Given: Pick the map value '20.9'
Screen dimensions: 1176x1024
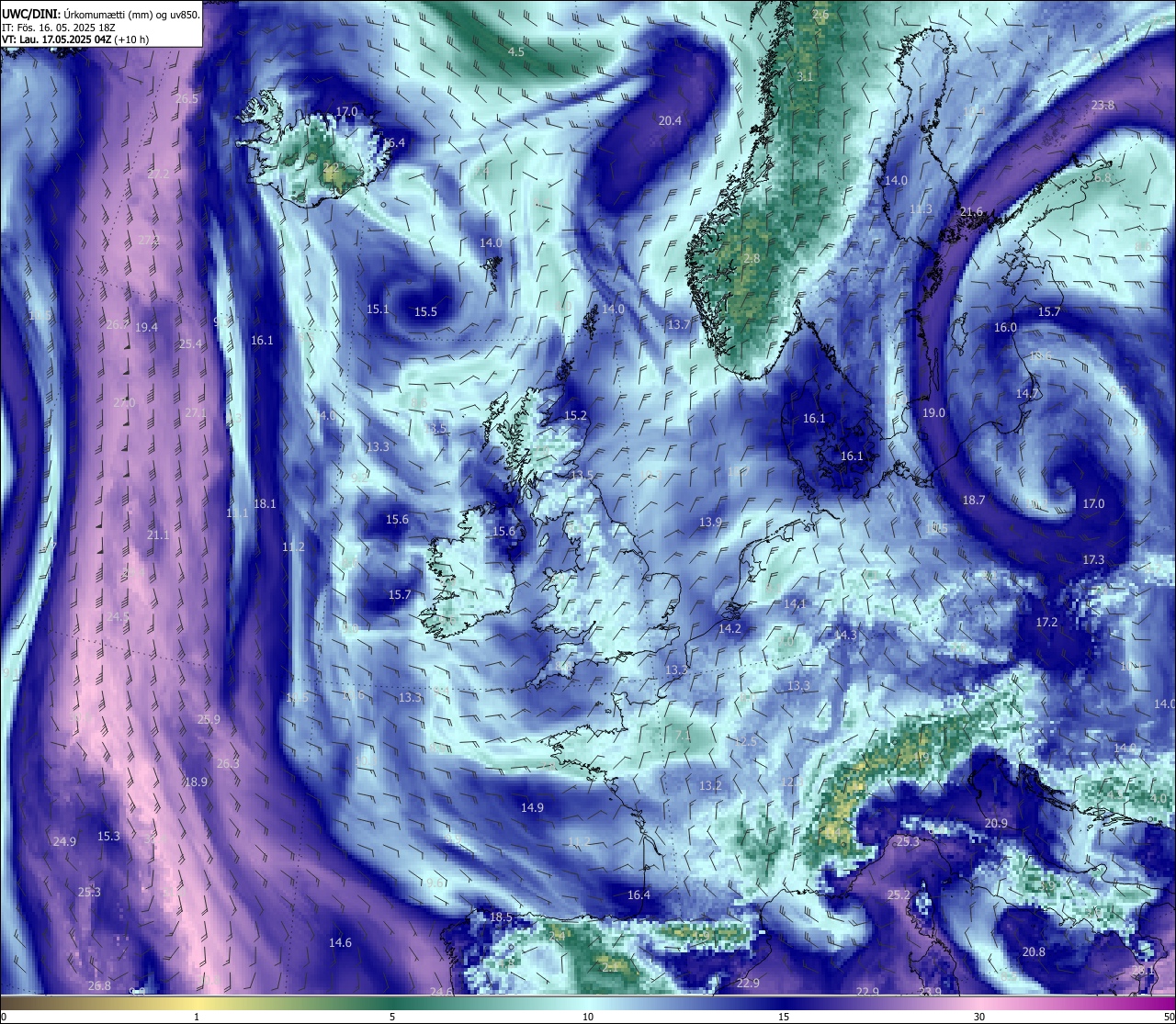Looking at the screenshot, I should [x=996, y=824].
